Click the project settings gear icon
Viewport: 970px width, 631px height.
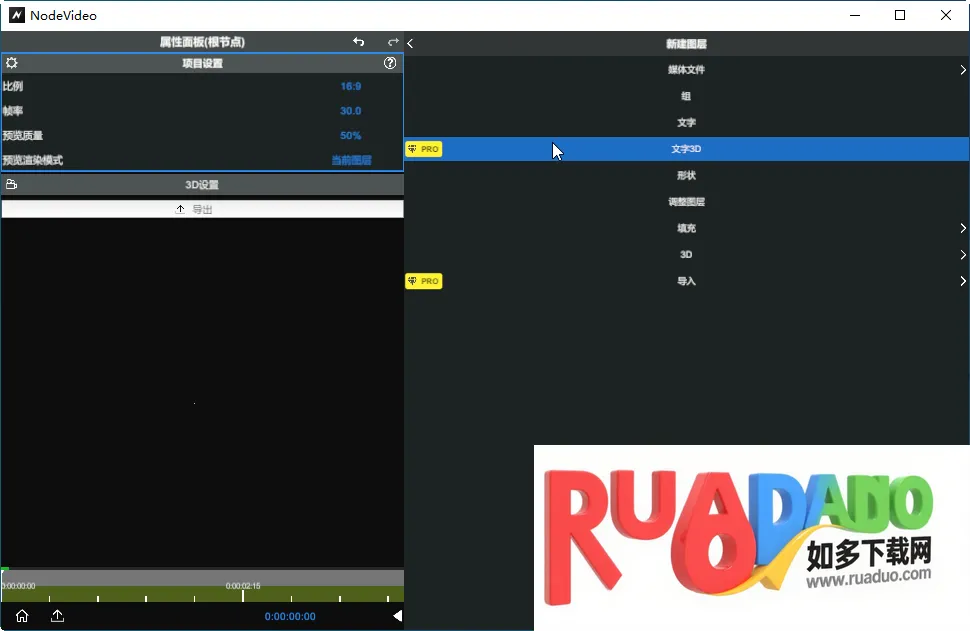pyautogui.click(x=12, y=63)
